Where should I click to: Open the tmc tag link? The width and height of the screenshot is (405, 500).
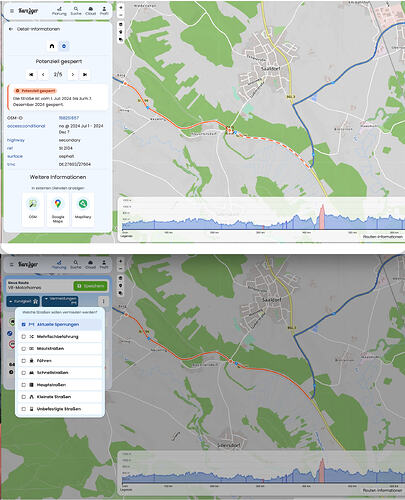11,164
